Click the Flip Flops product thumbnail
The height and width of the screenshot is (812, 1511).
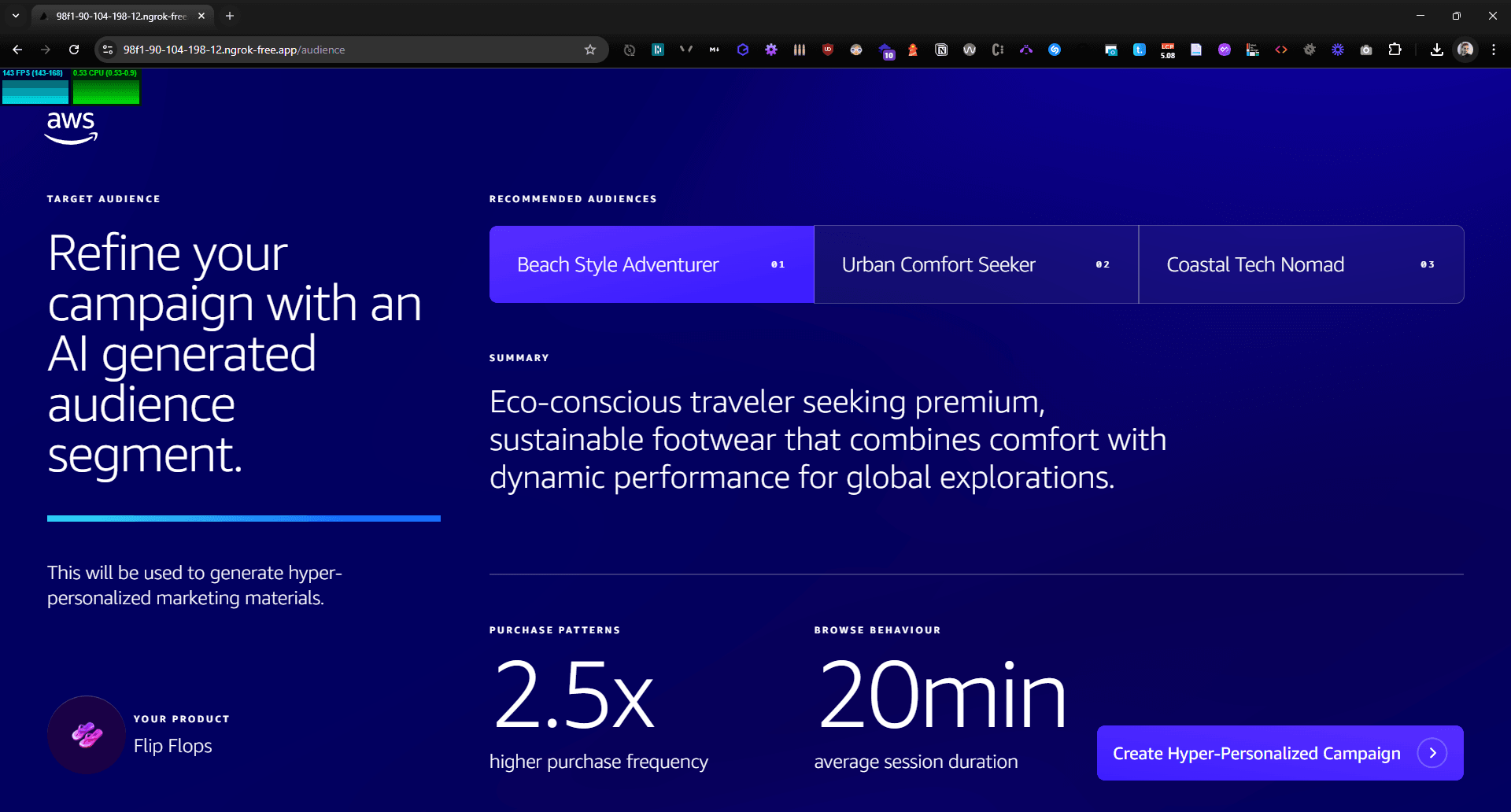pyautogui.click(x=87, y=735)
